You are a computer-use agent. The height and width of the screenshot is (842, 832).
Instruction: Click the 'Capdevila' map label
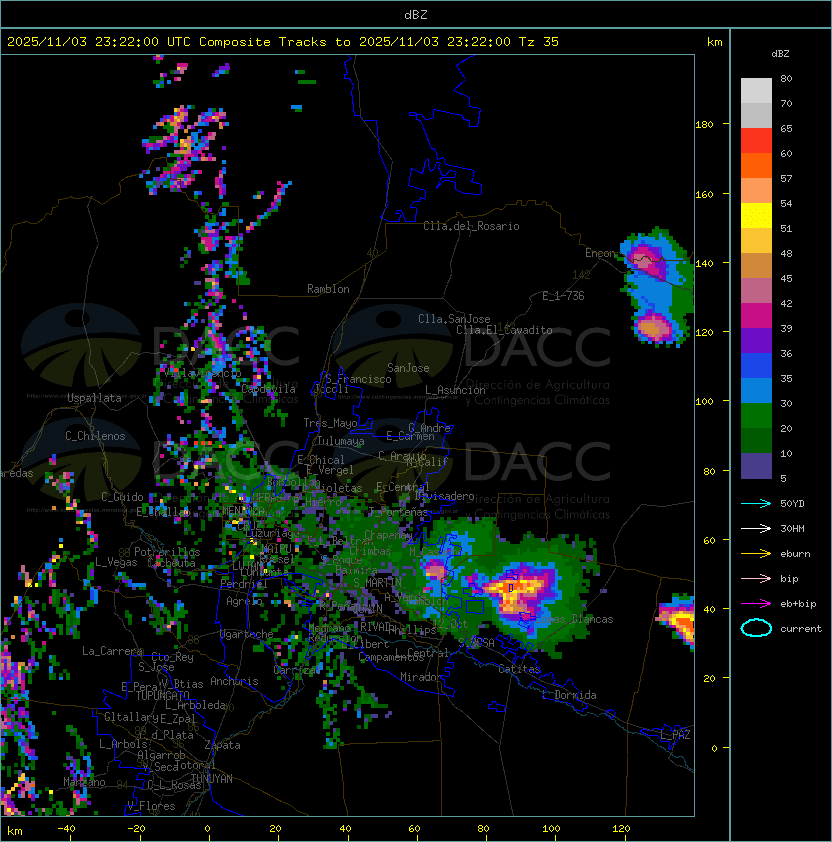tap(268, 389)
